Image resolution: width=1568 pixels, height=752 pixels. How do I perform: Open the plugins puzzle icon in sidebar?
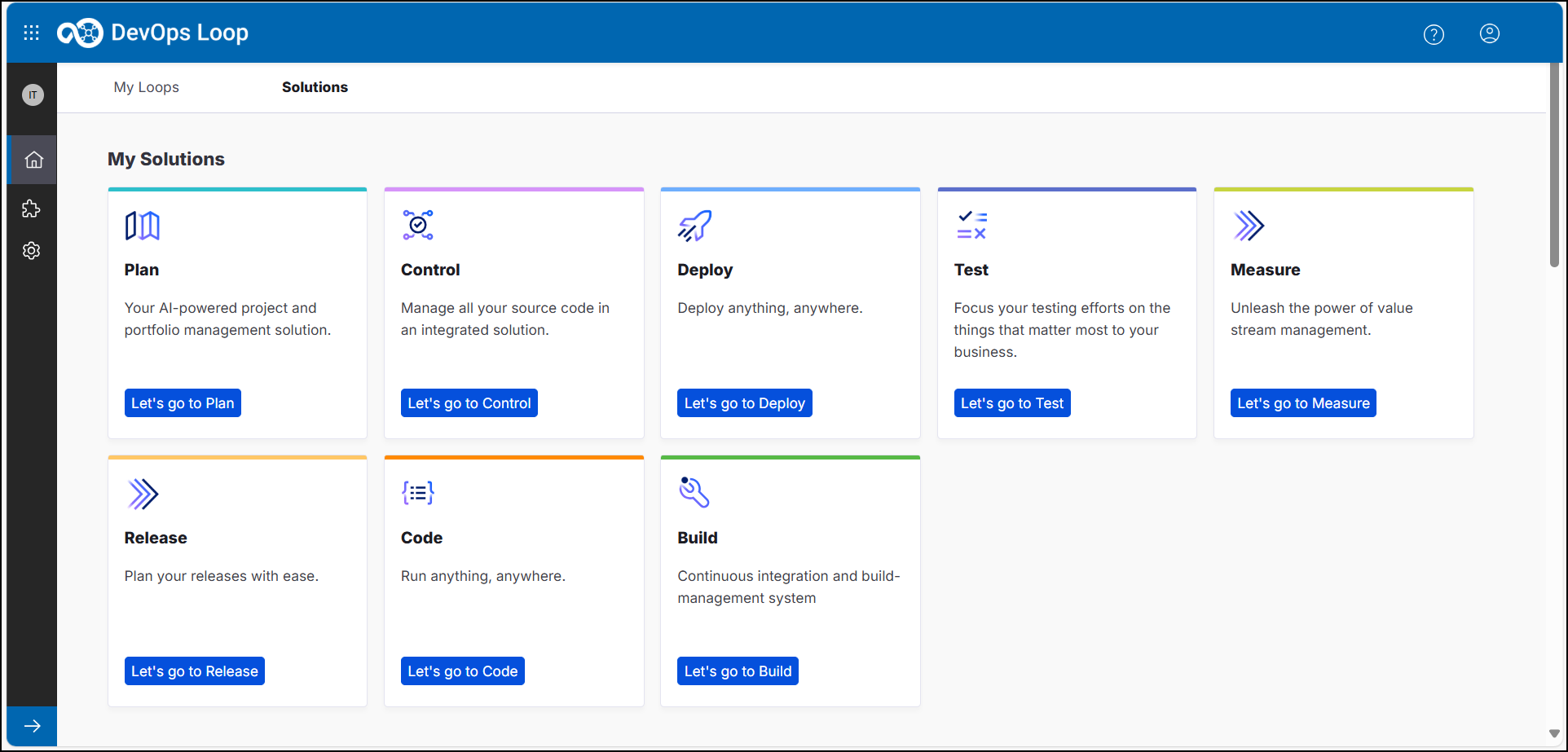click(31, 209)
